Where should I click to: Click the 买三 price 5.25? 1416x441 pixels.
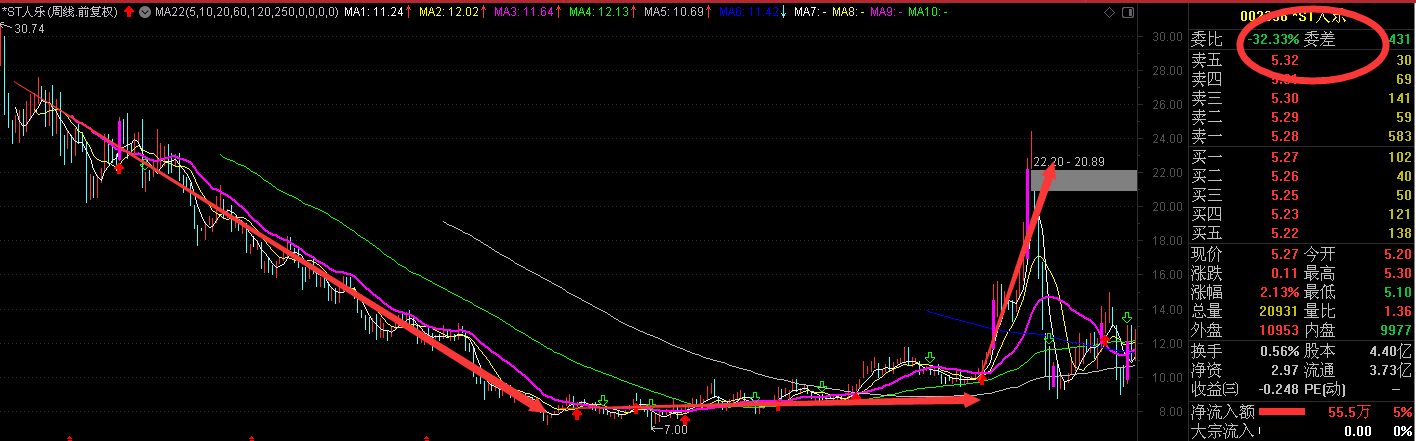pyautogui.click(x=1285, y=195)
